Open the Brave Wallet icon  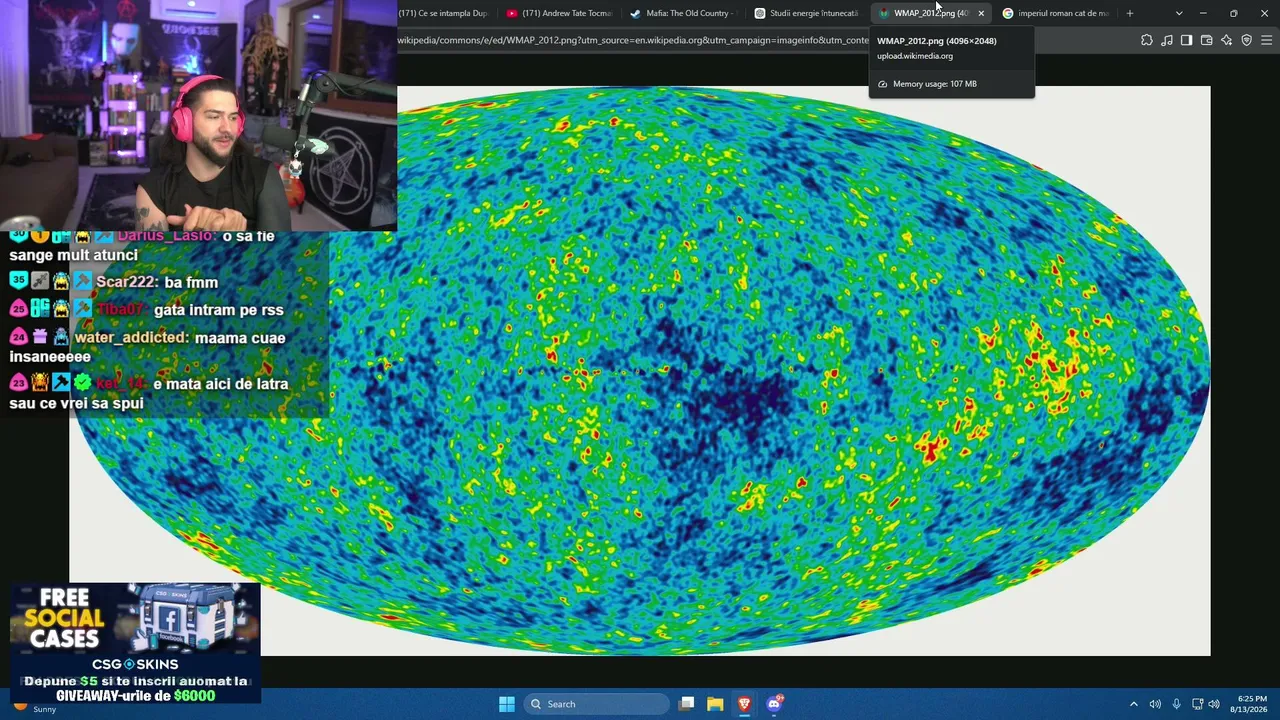[x=1206, y=40]
